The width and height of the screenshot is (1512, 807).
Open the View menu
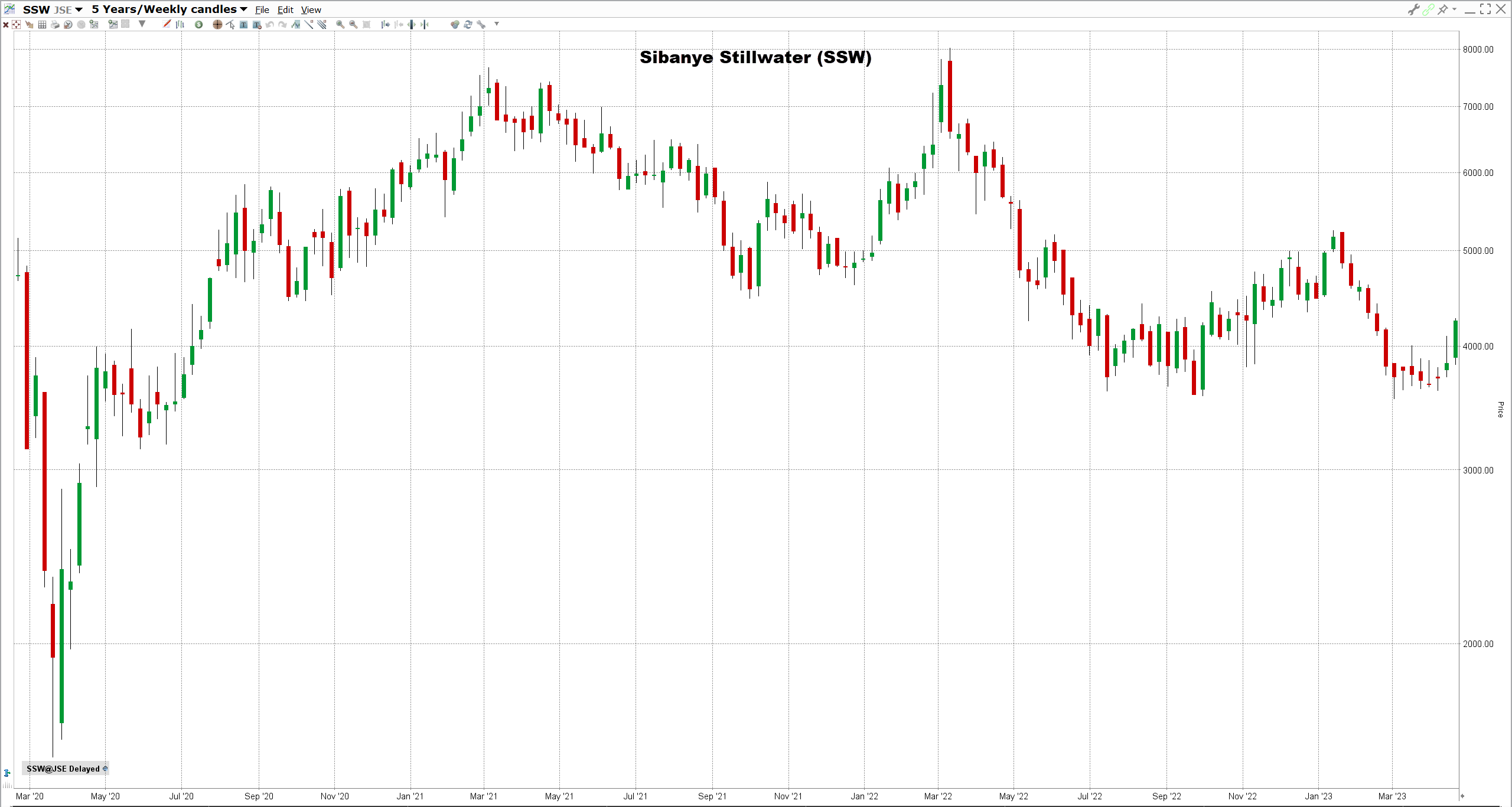pos(311,10)
